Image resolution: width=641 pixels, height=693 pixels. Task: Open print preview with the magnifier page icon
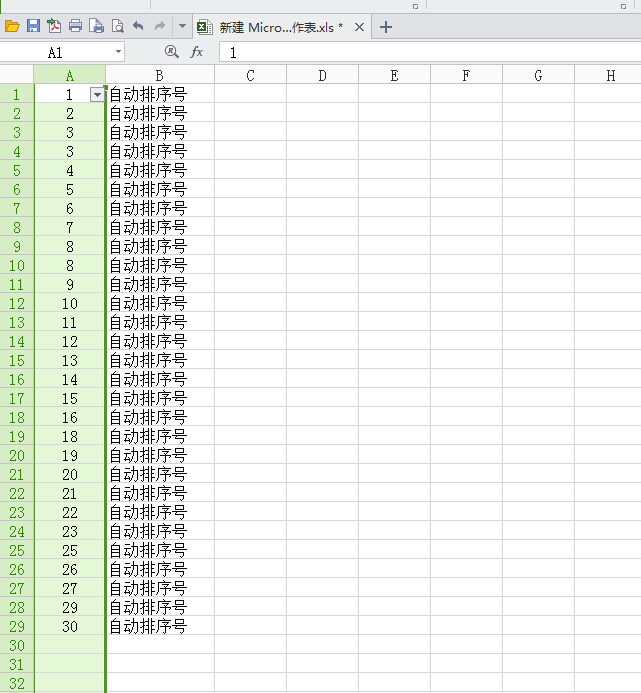click(118, 27)
